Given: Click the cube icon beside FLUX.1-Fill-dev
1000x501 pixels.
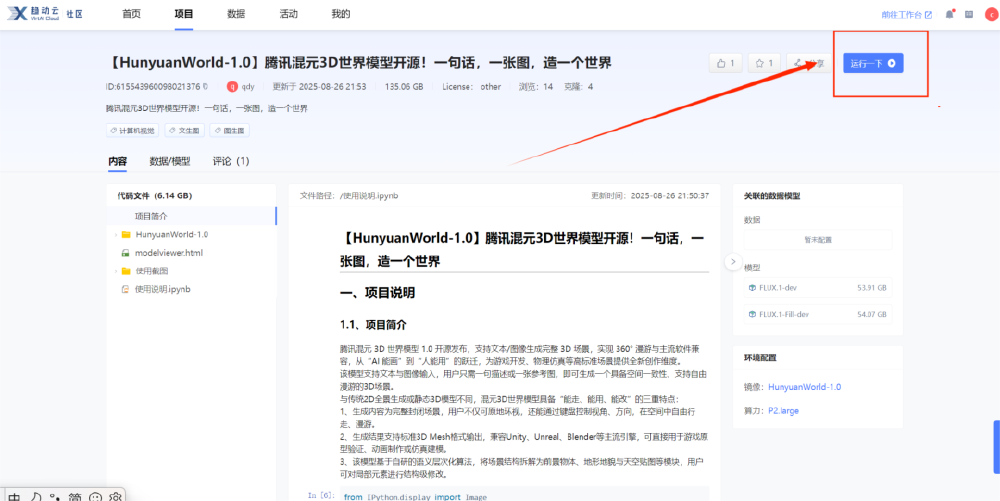Looking at the screenshot, I should point(753,314).
